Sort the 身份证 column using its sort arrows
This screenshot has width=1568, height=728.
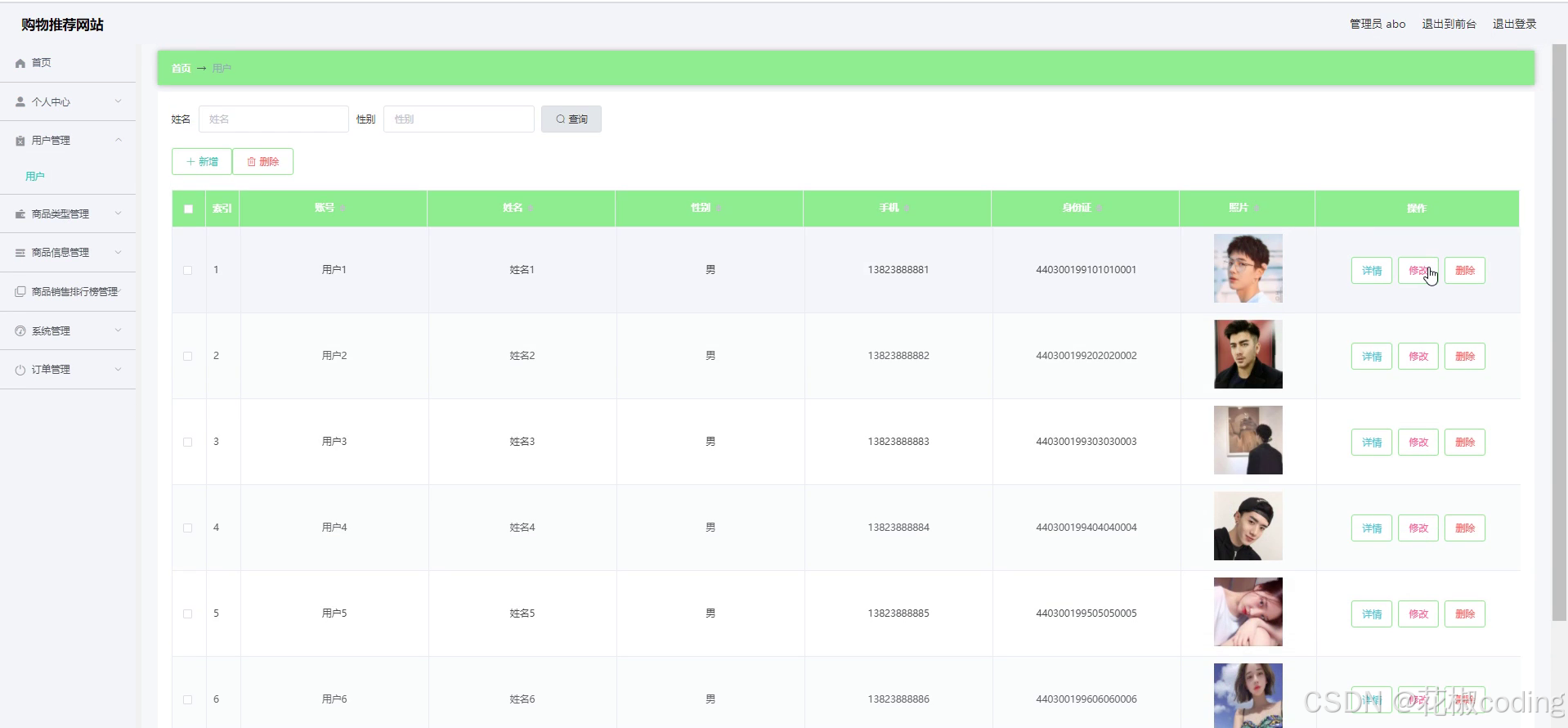coord(1100,209)
